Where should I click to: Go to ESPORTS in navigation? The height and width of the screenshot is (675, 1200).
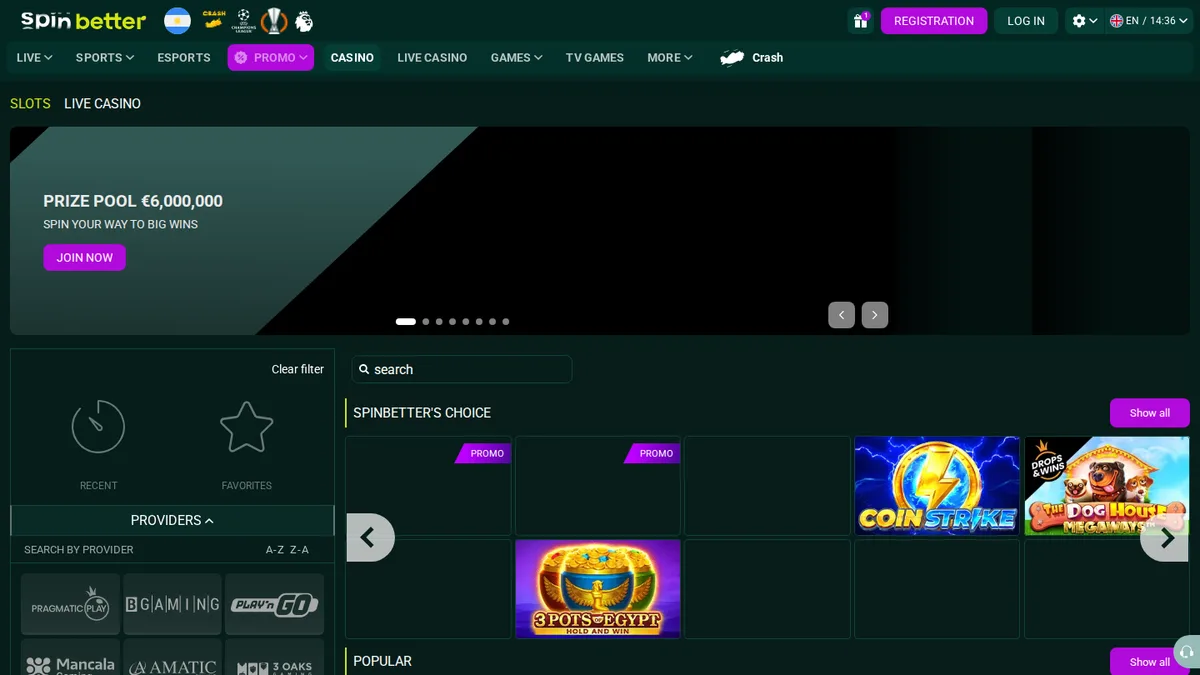click(x=184, y=58)
